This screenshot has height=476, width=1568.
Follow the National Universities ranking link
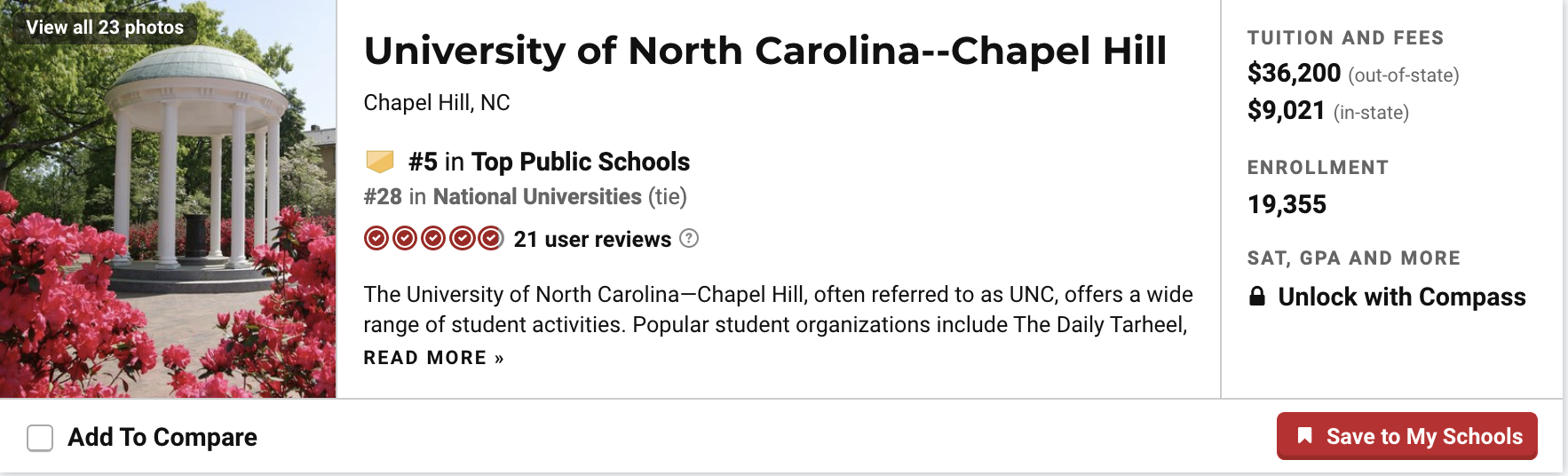coord(536,197)
